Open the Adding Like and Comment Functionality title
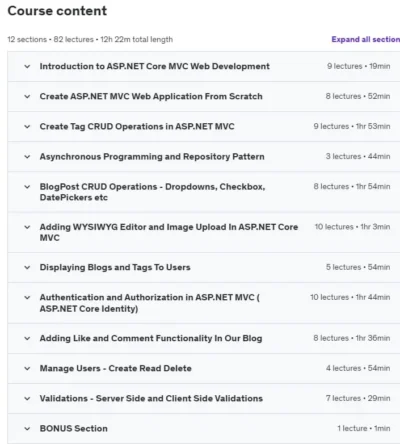Image resolution: width=400 pixels, height=444 pixels. point(151,338)
